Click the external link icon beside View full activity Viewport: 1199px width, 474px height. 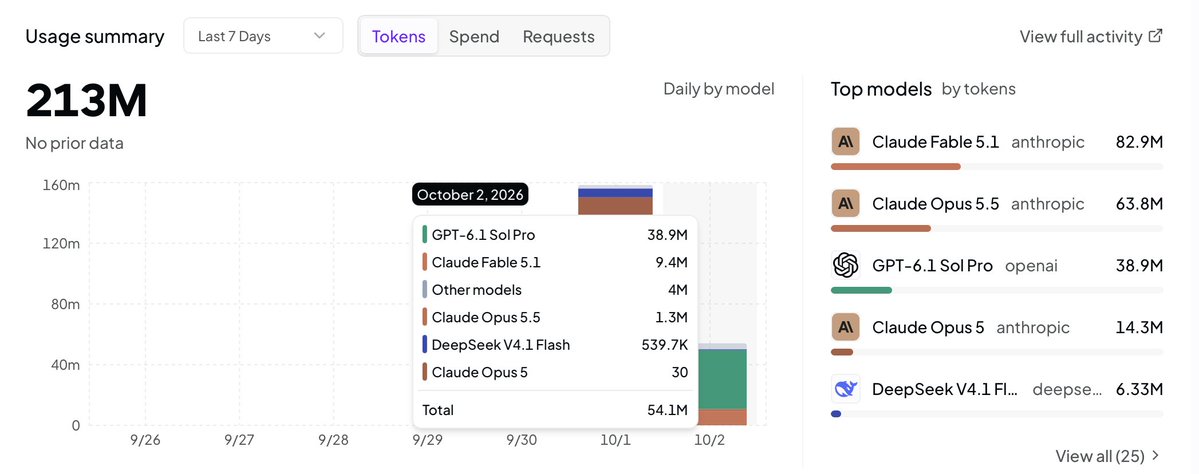(x=1156, y=36)
